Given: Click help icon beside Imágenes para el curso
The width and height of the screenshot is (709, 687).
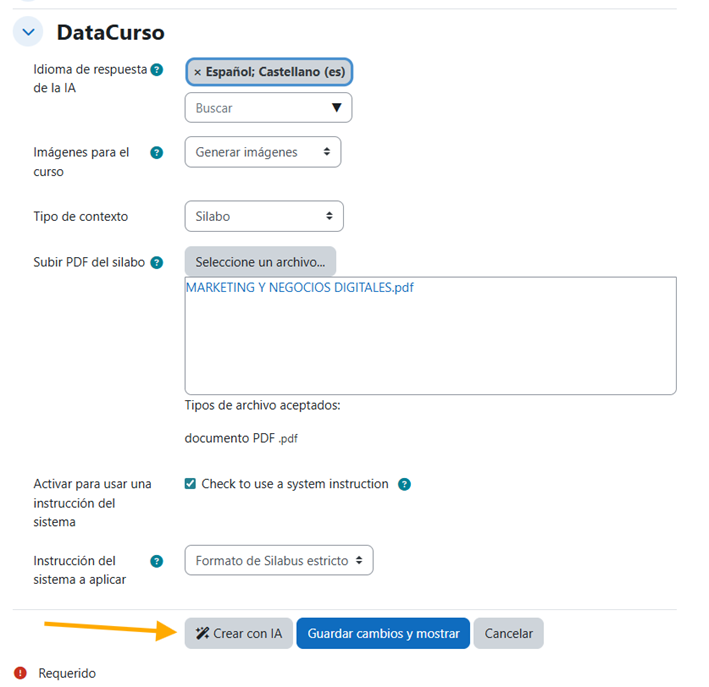Looking at the screenshot, I should point(156,153).
